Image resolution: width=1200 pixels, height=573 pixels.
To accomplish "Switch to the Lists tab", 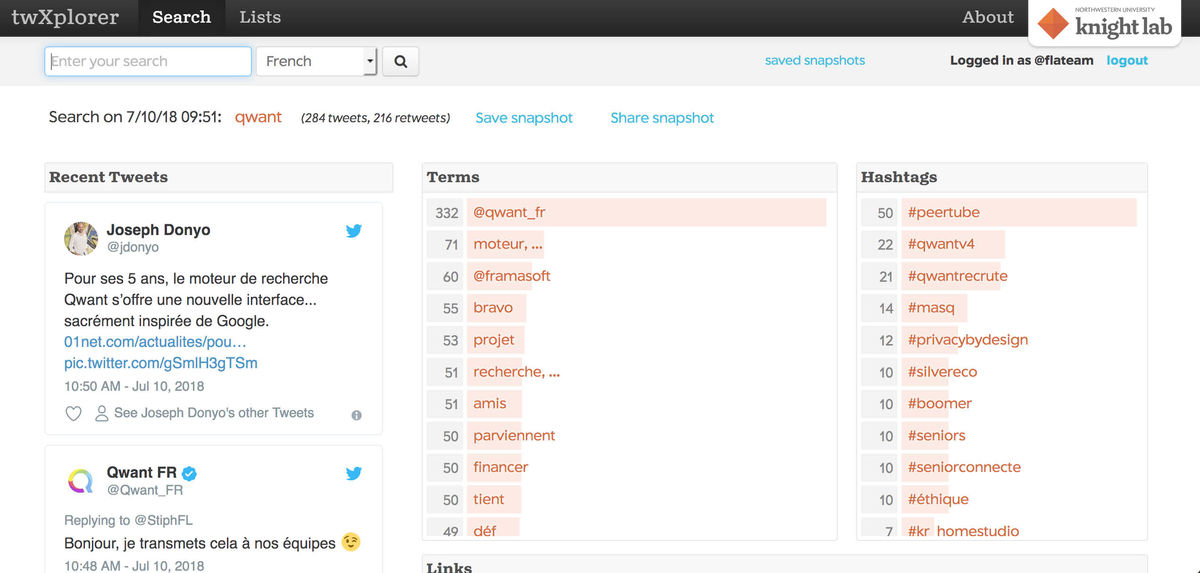I will [260, 17].
